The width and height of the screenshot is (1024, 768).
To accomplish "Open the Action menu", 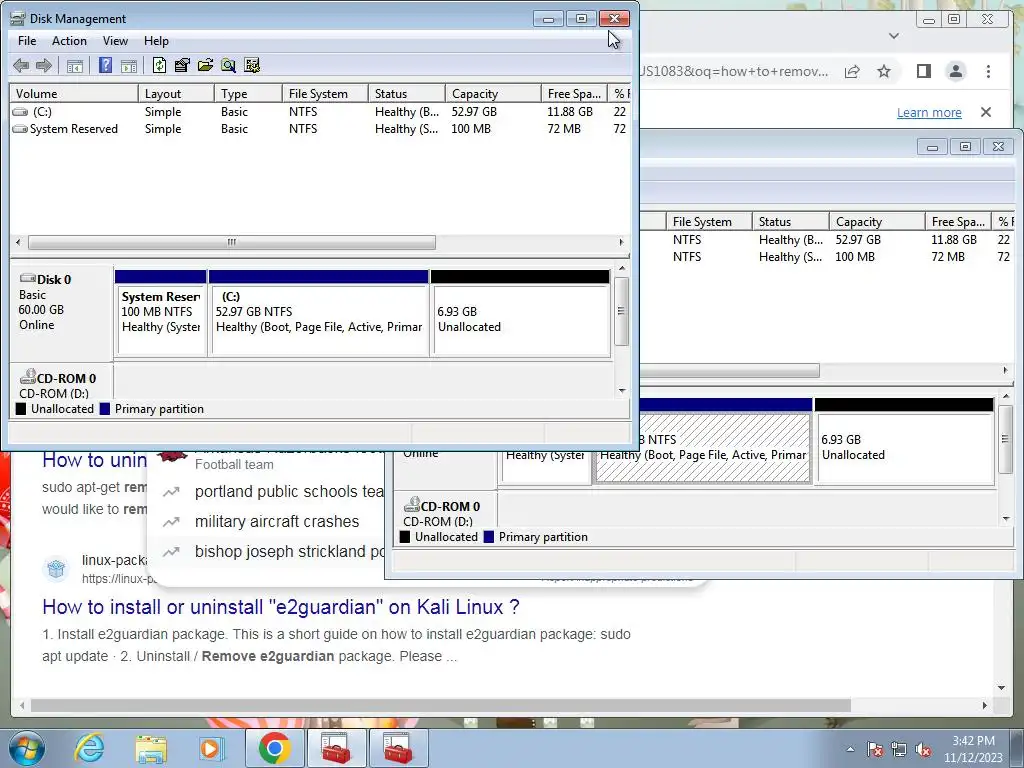I will (69, 40).
